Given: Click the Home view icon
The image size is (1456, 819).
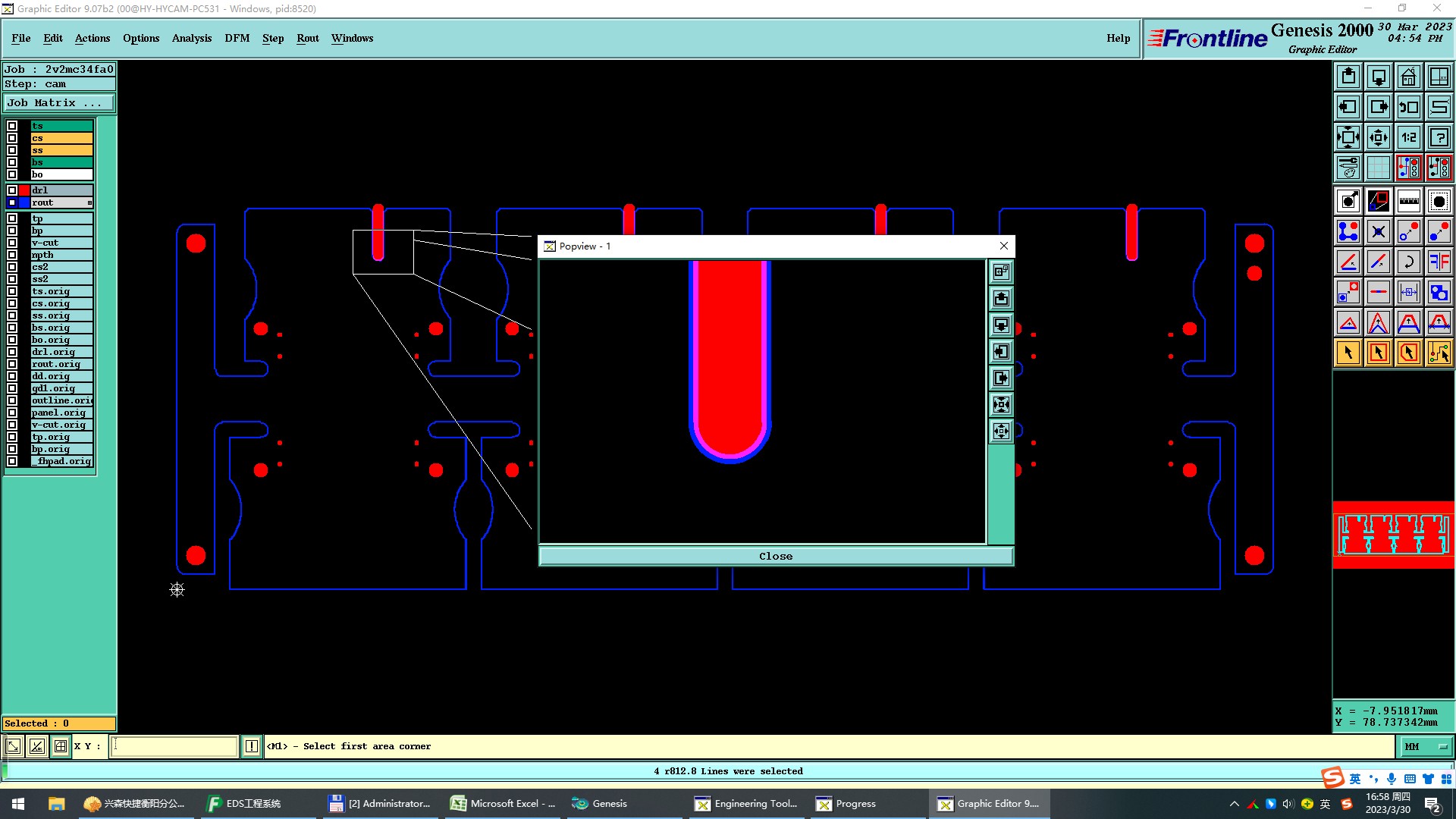Looking at the screenshot, I should [1408, 77].
